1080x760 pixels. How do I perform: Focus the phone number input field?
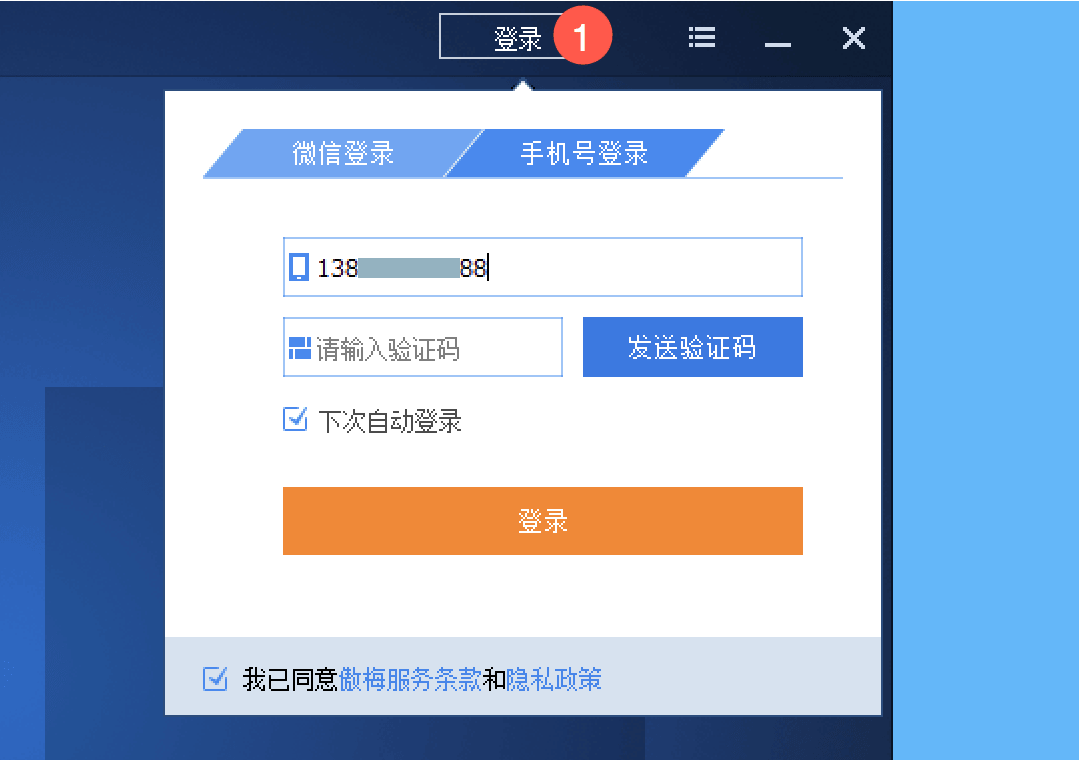coord(543,267)
